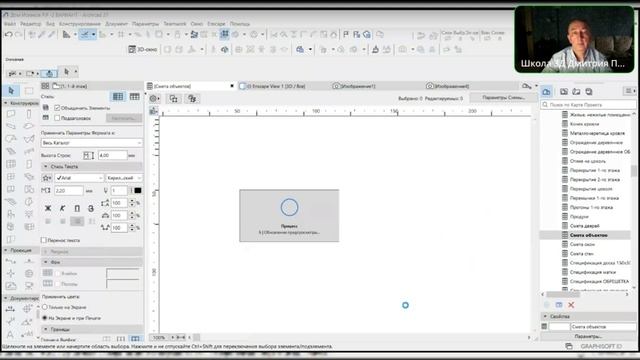
Task: Toggle Объединить Элементы checkbox
Action: 57,108
